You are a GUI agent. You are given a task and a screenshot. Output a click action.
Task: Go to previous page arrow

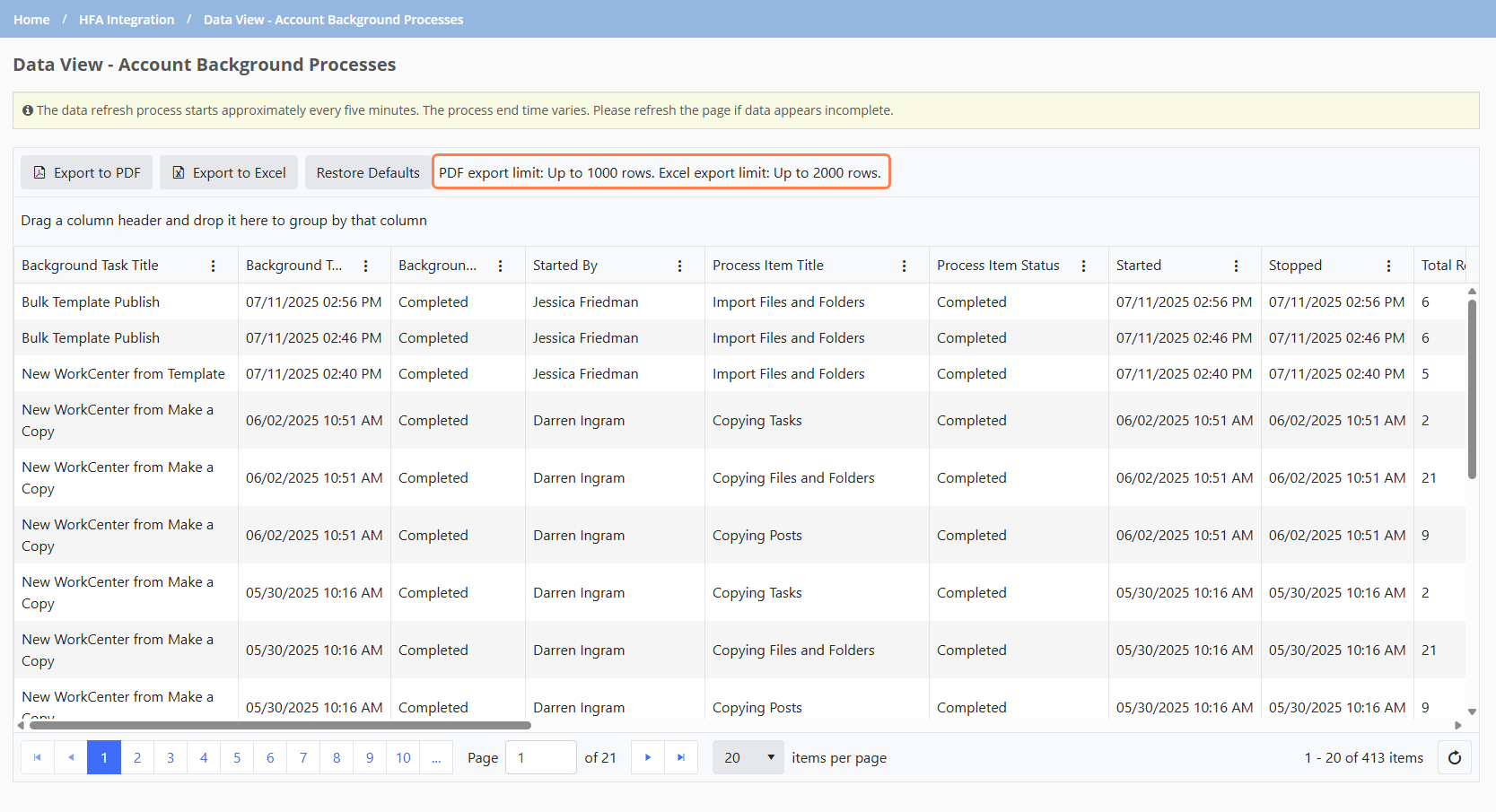click(x=71, y=757)
